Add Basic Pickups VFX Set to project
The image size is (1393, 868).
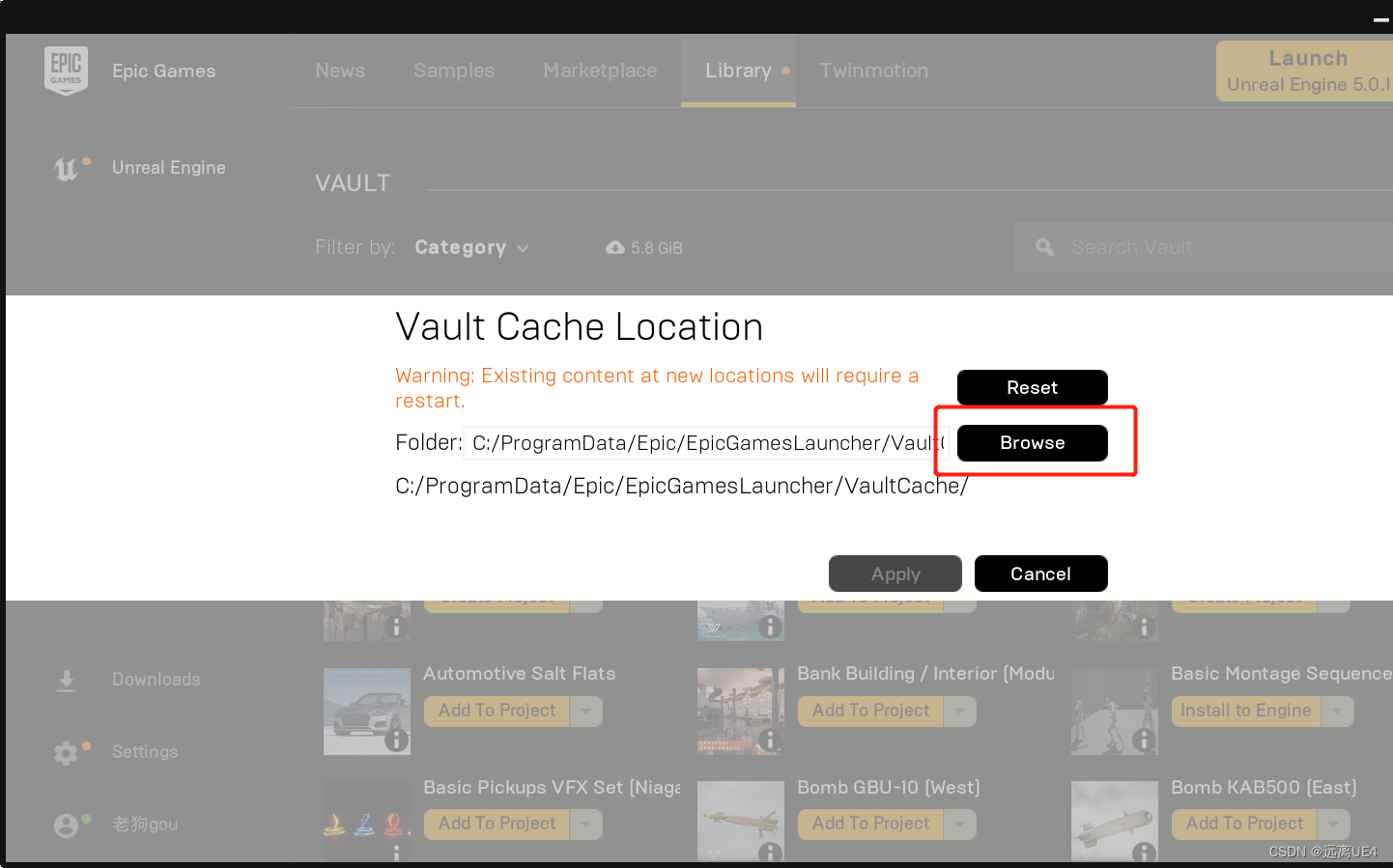click(x=497, y=825)
